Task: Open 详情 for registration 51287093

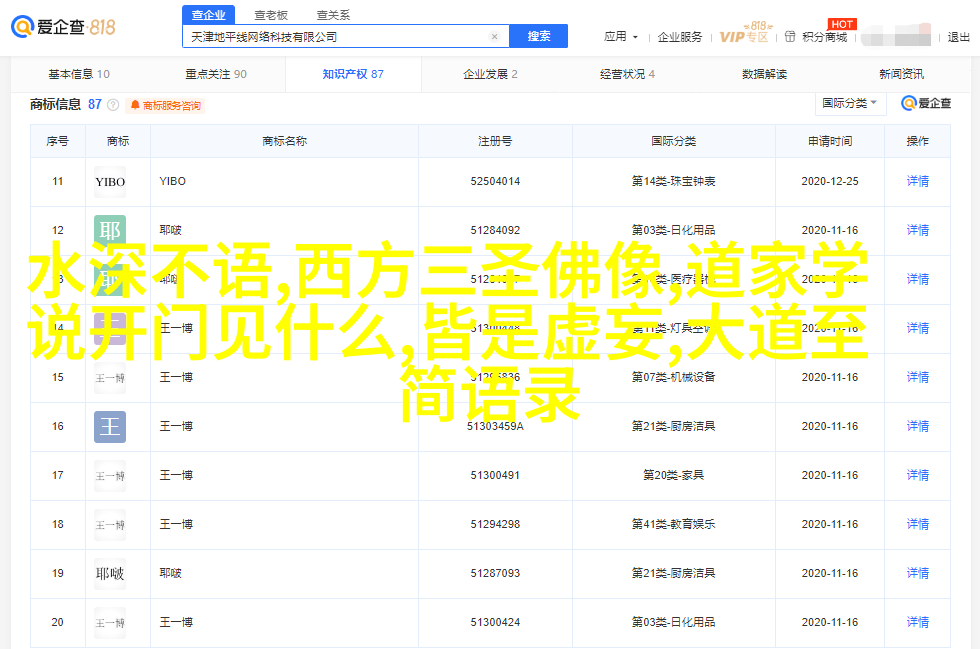Action: point(918,573)
